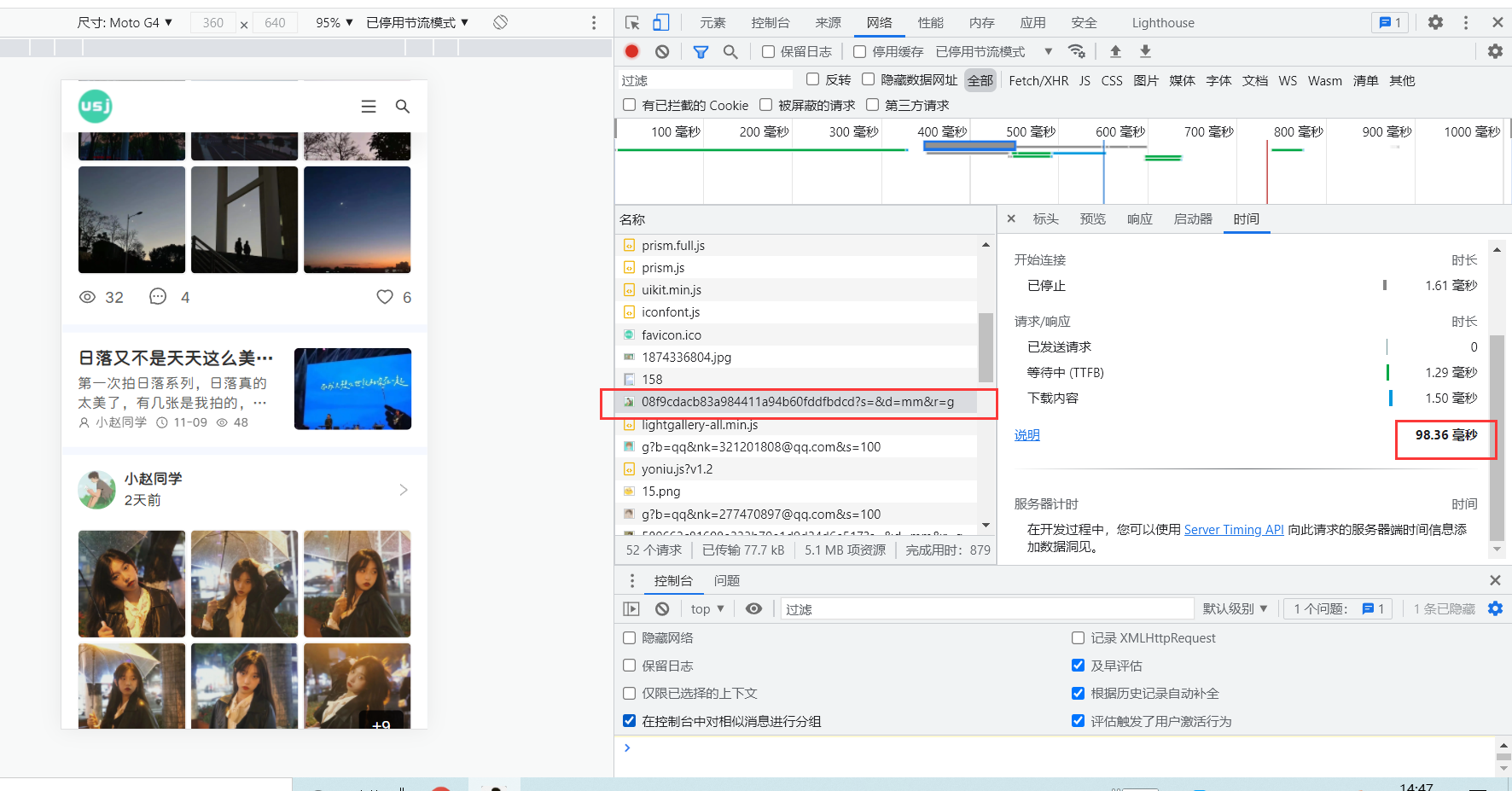Open the Server Timing API link
The width and height of the screenshot is (1512, 791).
pyautogui.click(x=1234, y=529)
